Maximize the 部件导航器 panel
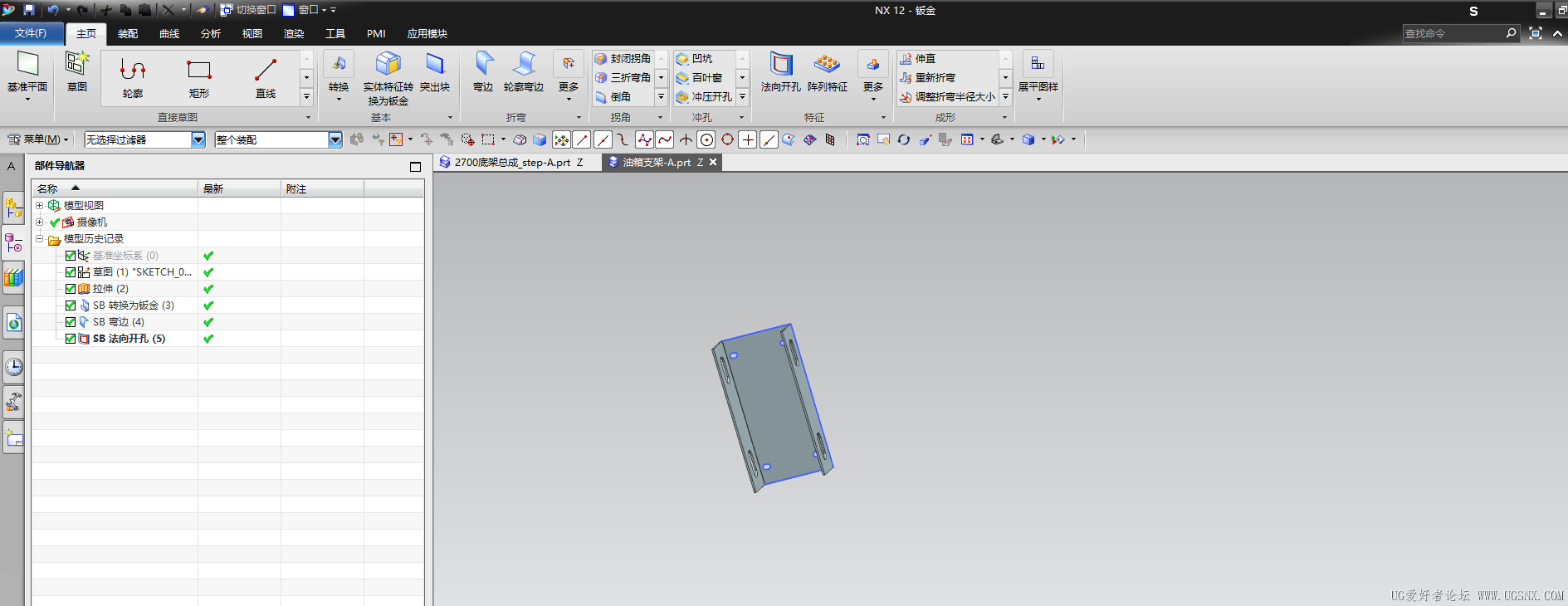 coord(415,167)
